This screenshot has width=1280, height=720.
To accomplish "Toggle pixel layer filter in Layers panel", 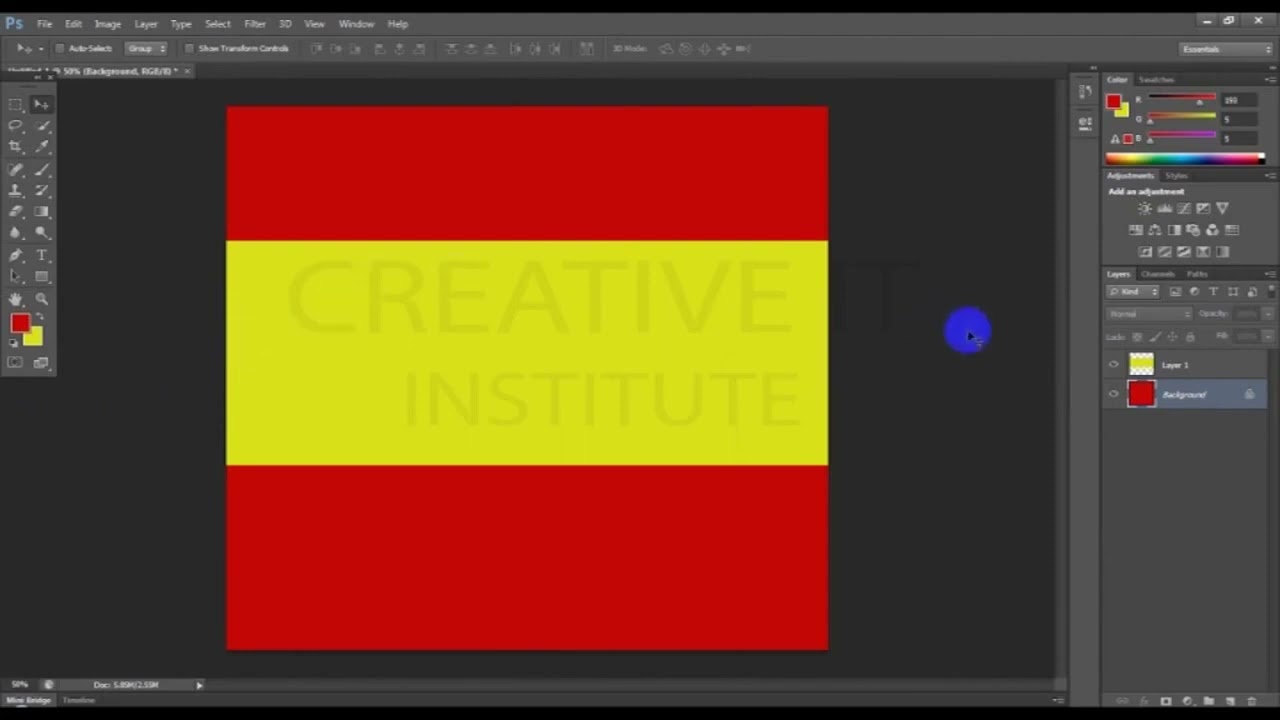I will click(1175, 291).
